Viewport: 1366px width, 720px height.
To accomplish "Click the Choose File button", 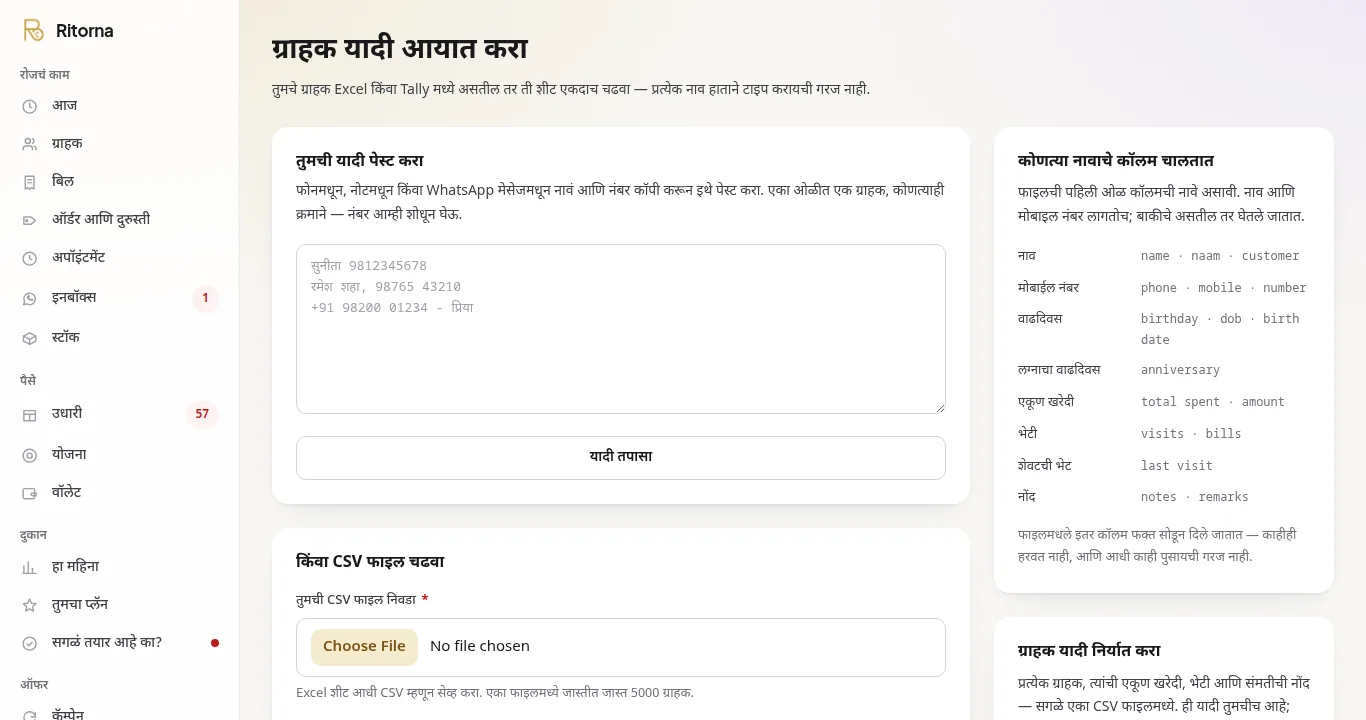I will 364,647.
